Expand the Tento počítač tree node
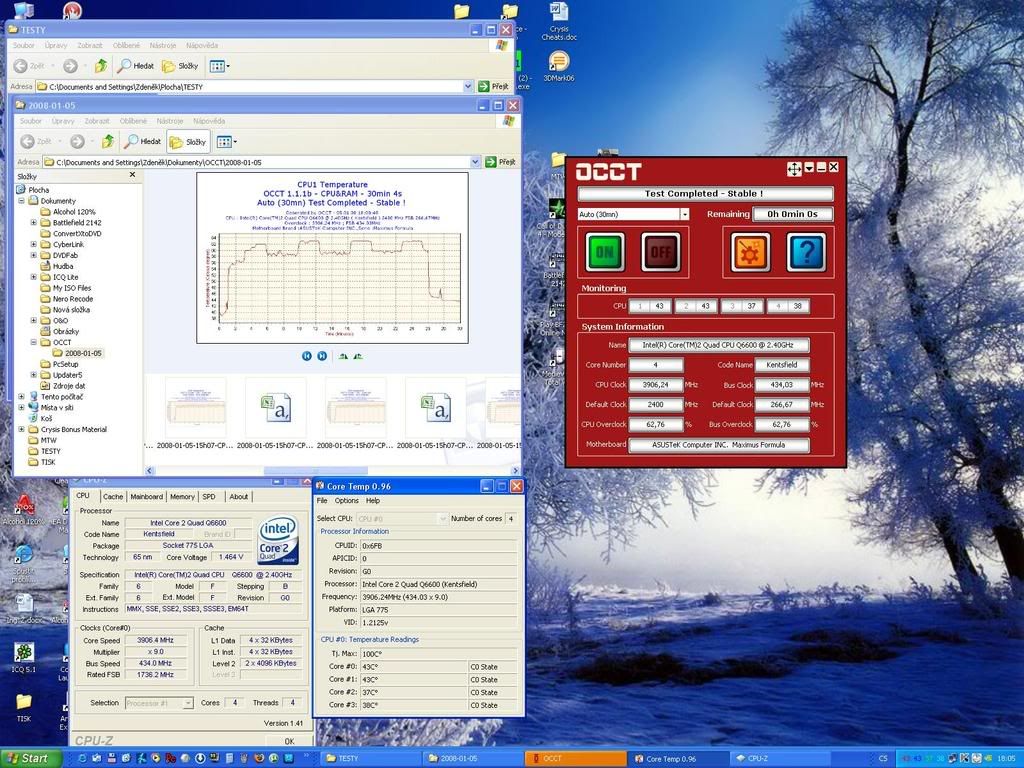 pos(22,396)
